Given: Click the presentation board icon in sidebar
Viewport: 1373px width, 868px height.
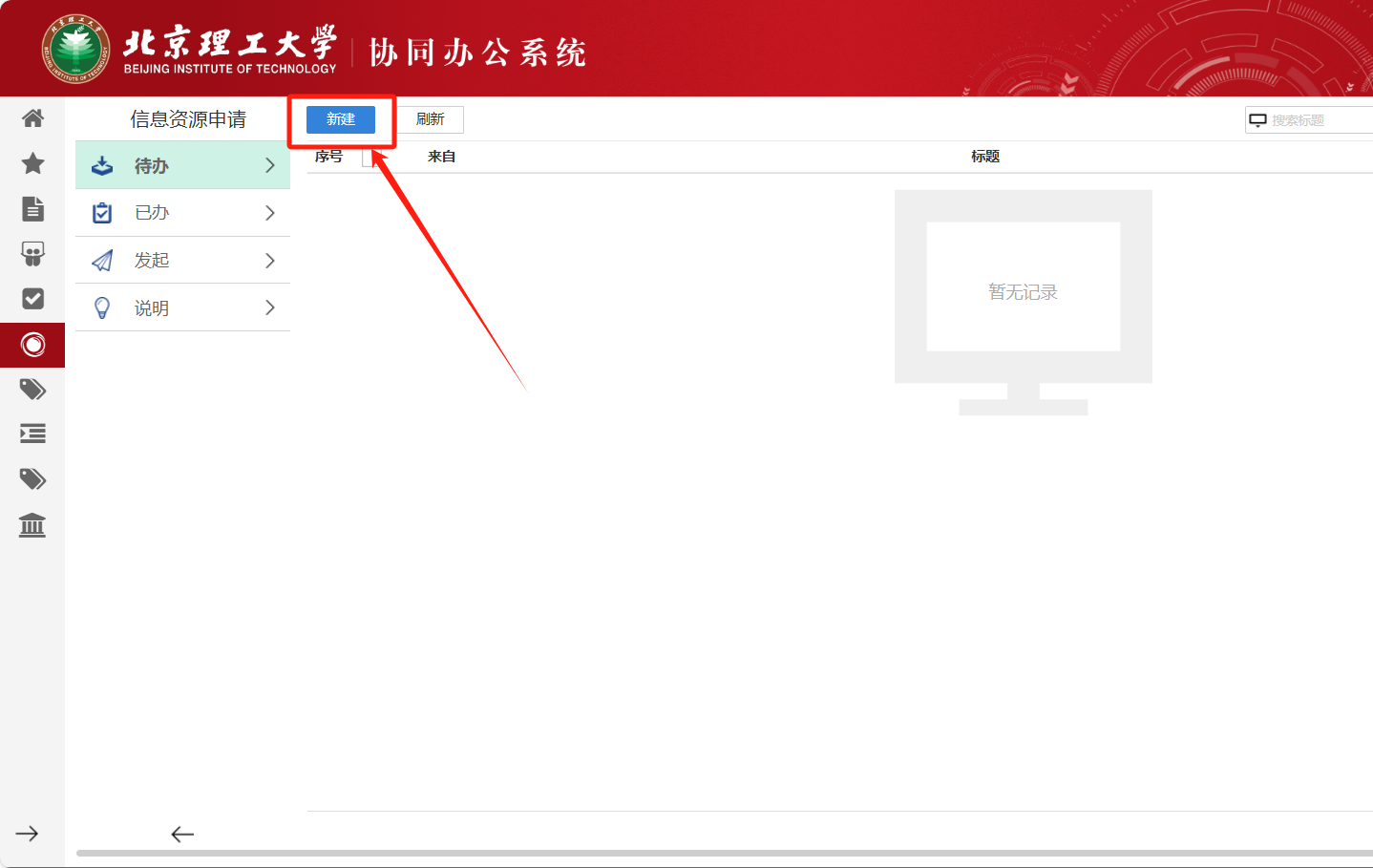Looking at the screenshot, I should tap(32, 254).
